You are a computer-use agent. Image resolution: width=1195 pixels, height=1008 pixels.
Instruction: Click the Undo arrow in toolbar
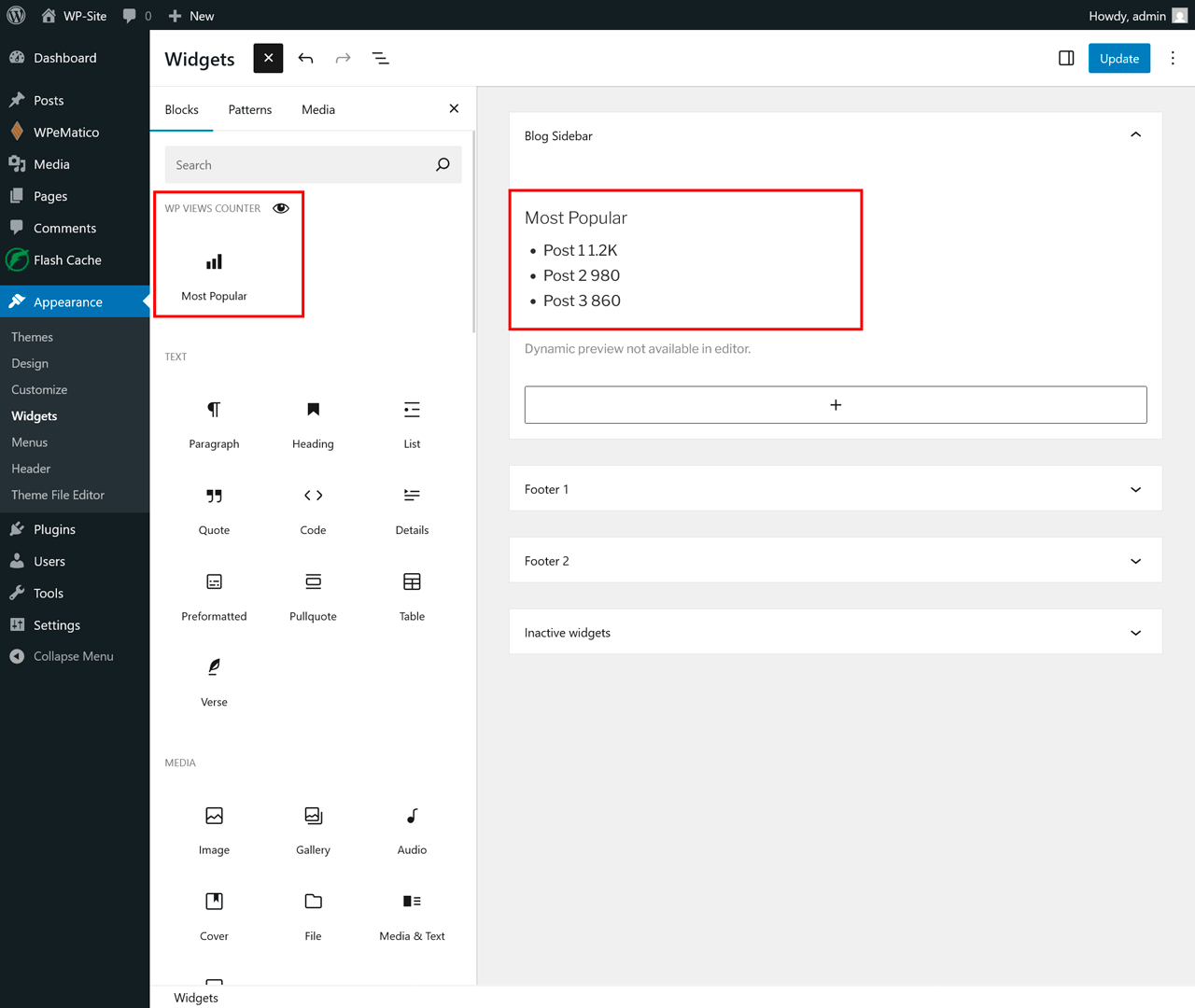(x=305, y=59)
